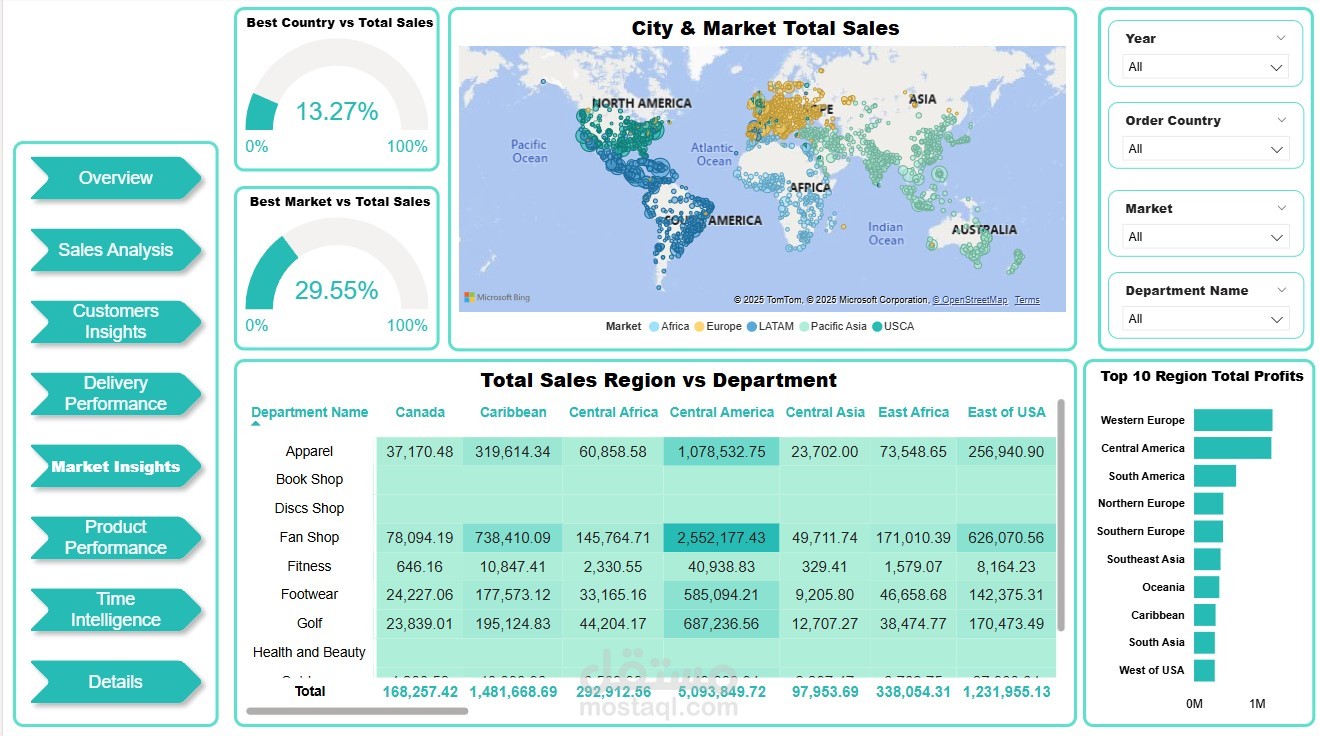Click the Europe legend marker
The width and height of the screenshot is (1319, 736).
pyautogui.click(x=699, y=326)
